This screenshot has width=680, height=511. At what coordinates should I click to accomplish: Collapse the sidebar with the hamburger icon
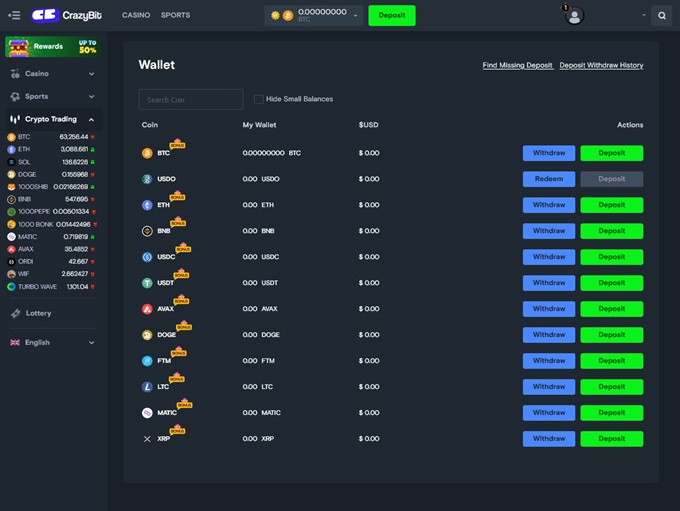pyautogui.click(x=14, y=15)
